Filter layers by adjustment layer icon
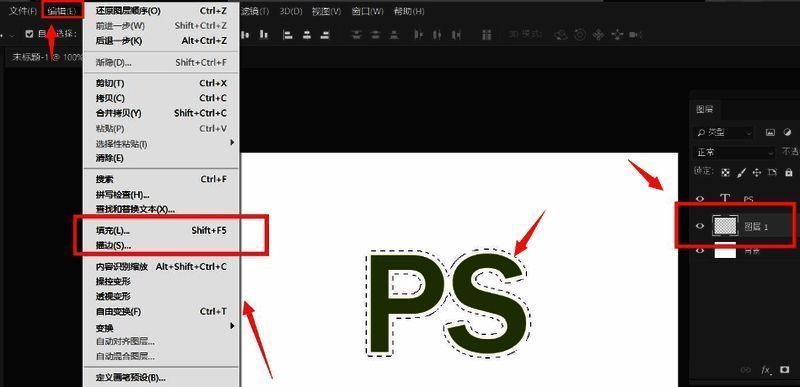Image resolution: width=800 pixels, height=387 pixels. (787, 133)
